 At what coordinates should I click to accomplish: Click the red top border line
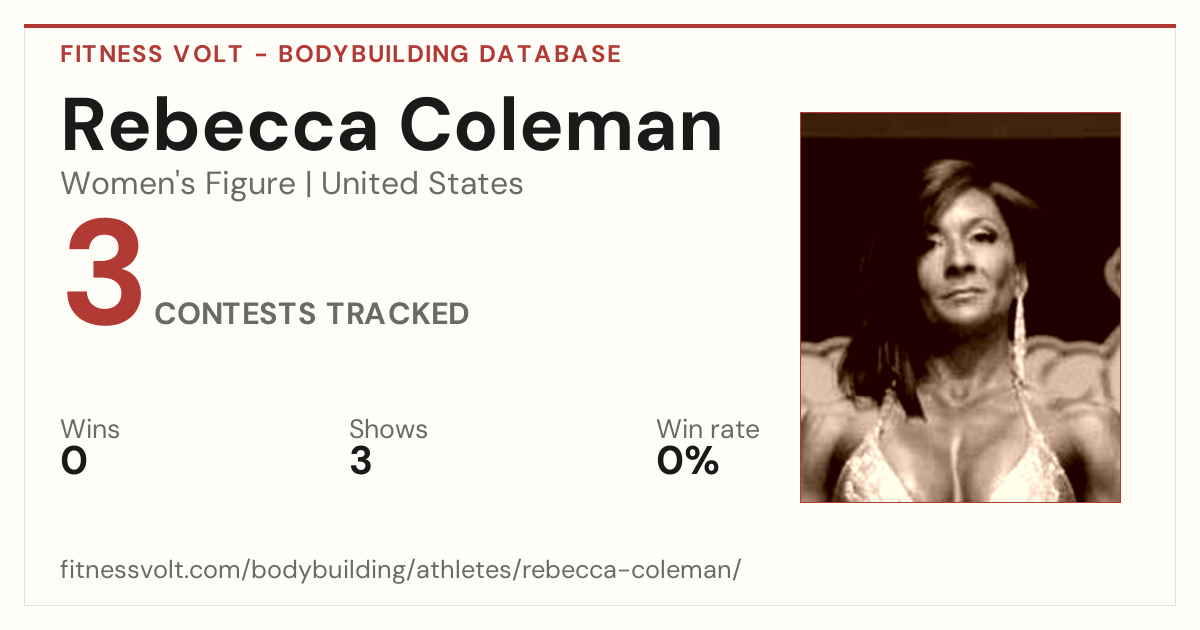[600, 26]
